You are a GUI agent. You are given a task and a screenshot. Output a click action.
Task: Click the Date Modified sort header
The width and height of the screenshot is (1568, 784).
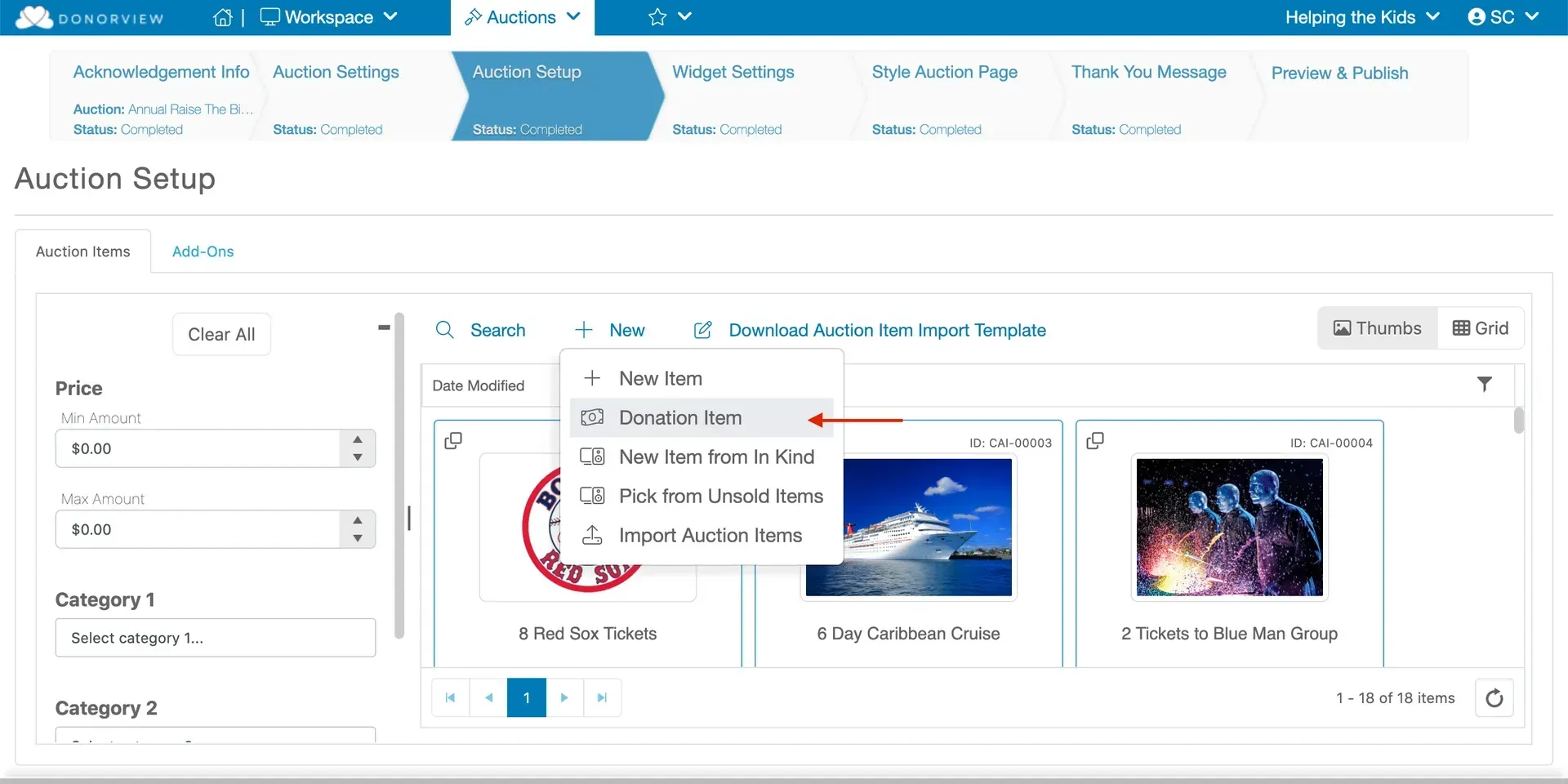[x=479, y=385]
